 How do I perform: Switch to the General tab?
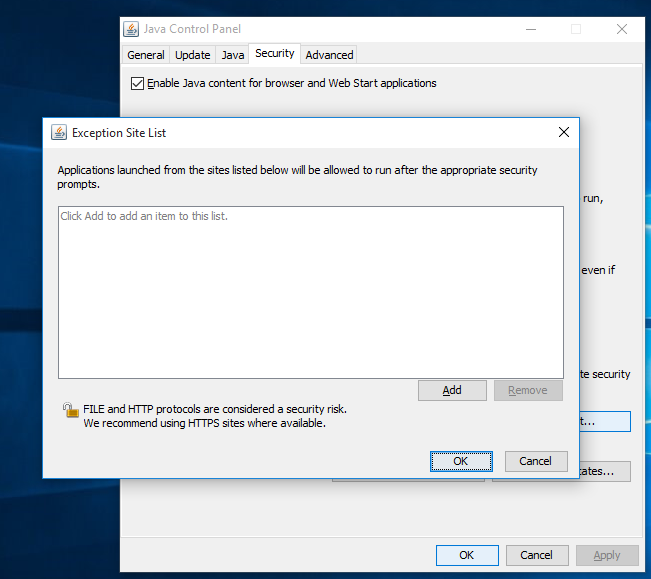146,55
